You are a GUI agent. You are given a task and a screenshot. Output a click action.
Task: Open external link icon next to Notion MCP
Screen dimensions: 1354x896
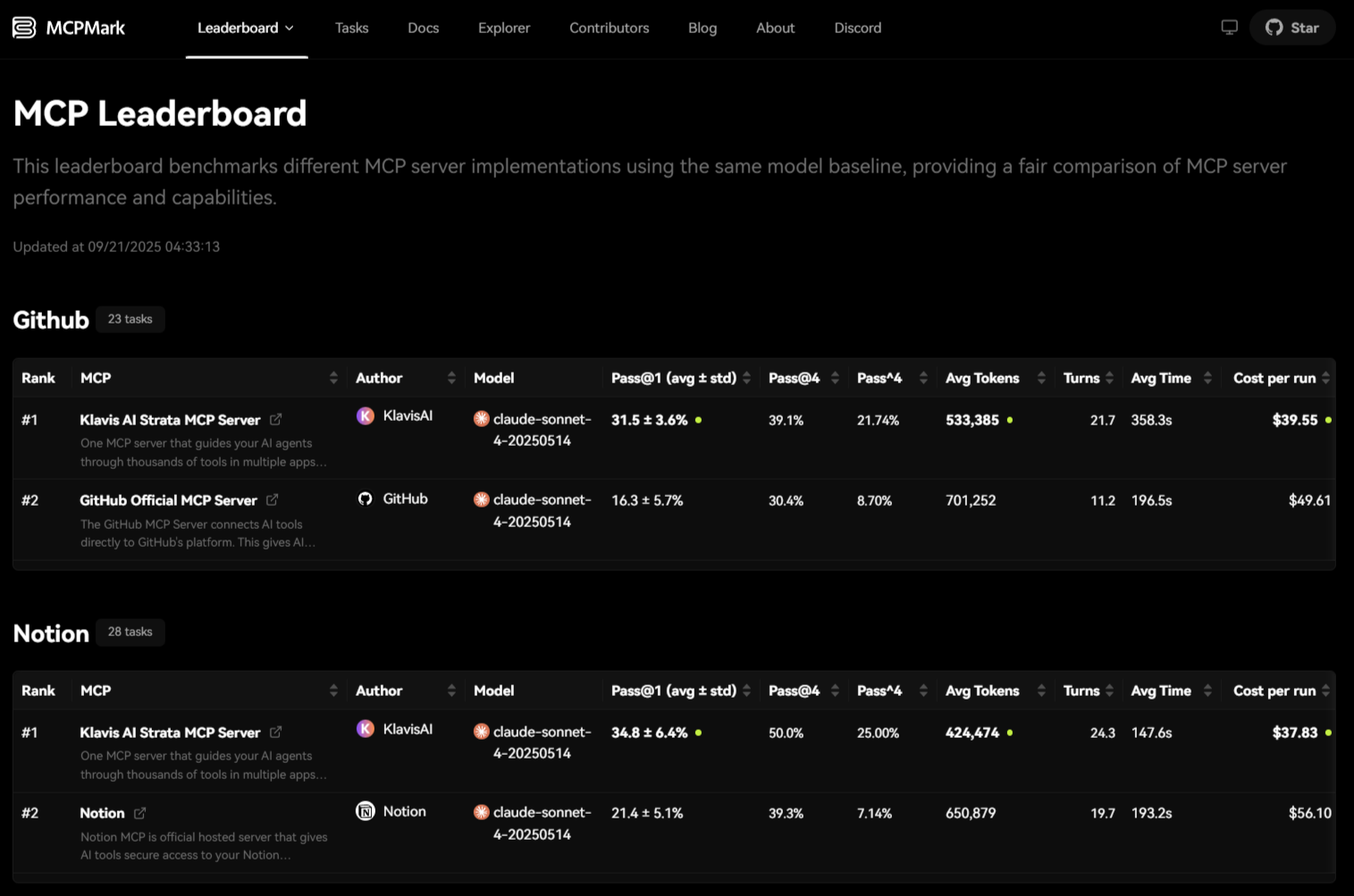[x=139, y=813]
